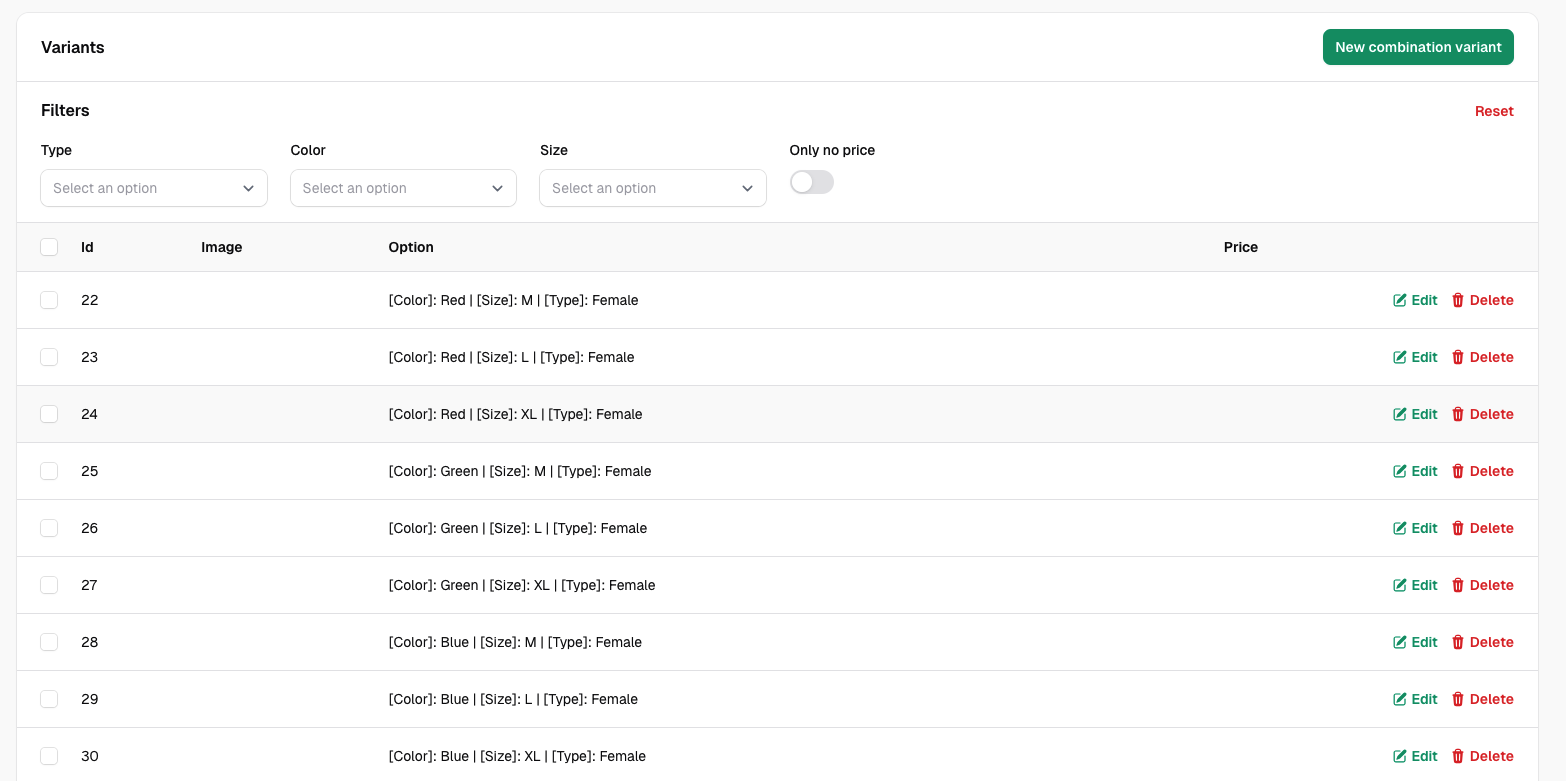Click the edit pencil icon for variant 26
Screen dimensions: 1566x781
click(1400, 528)
